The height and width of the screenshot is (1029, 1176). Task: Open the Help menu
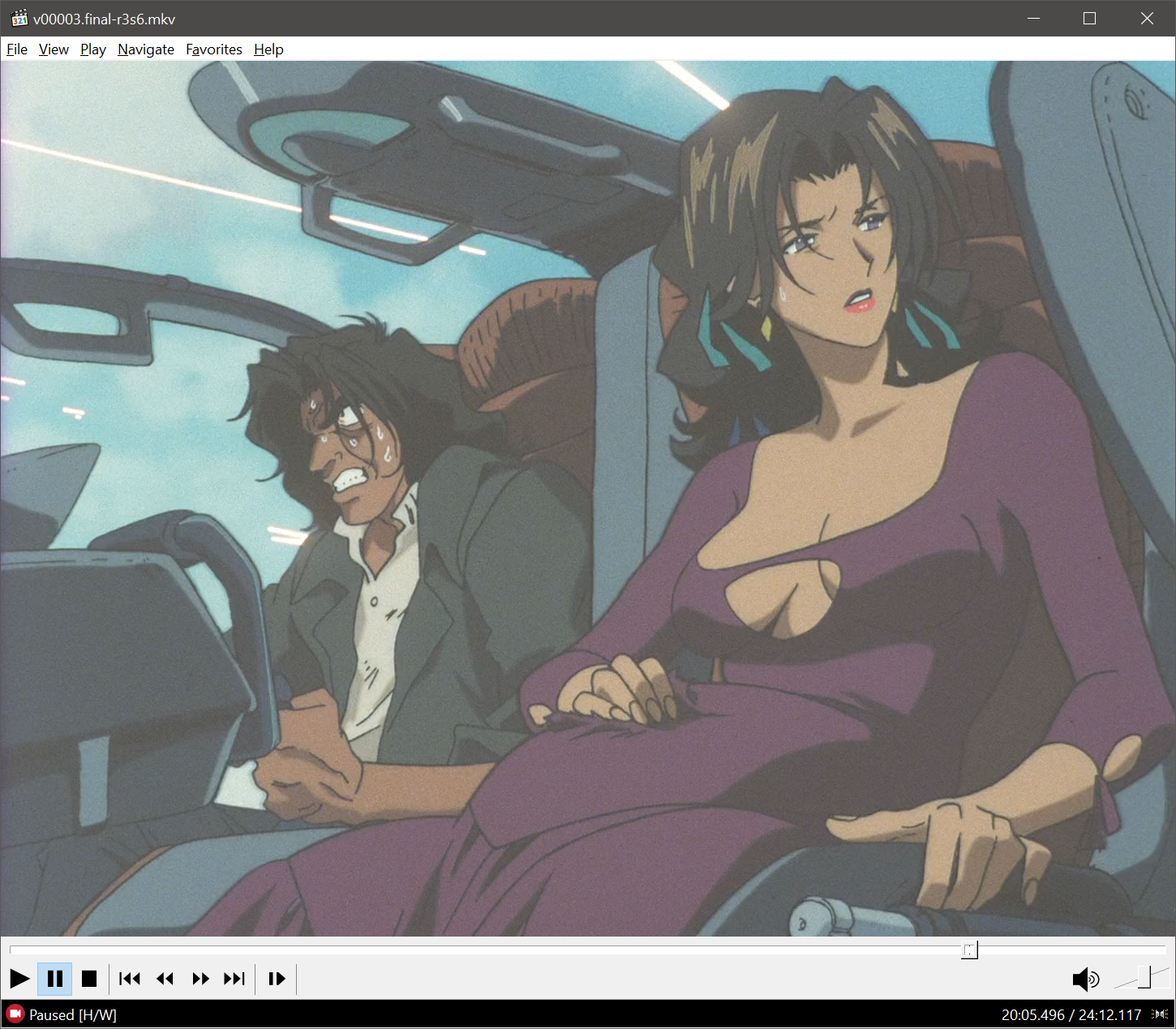tap(268, 49)
